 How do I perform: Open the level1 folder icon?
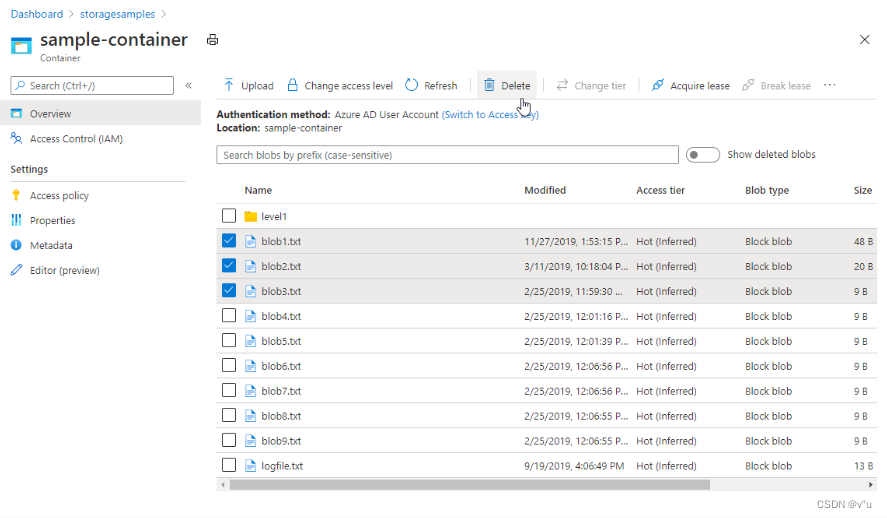(251, 217)
